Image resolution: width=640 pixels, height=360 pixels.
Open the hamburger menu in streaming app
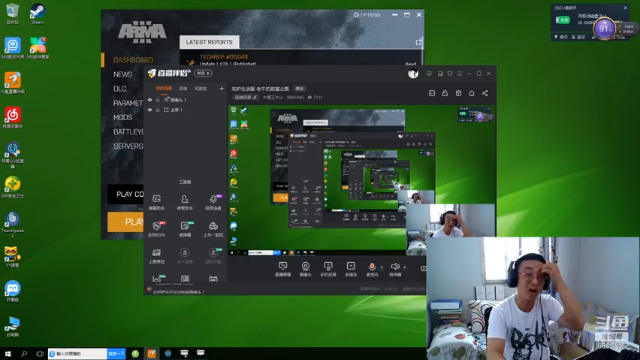[x=460, y=73]
